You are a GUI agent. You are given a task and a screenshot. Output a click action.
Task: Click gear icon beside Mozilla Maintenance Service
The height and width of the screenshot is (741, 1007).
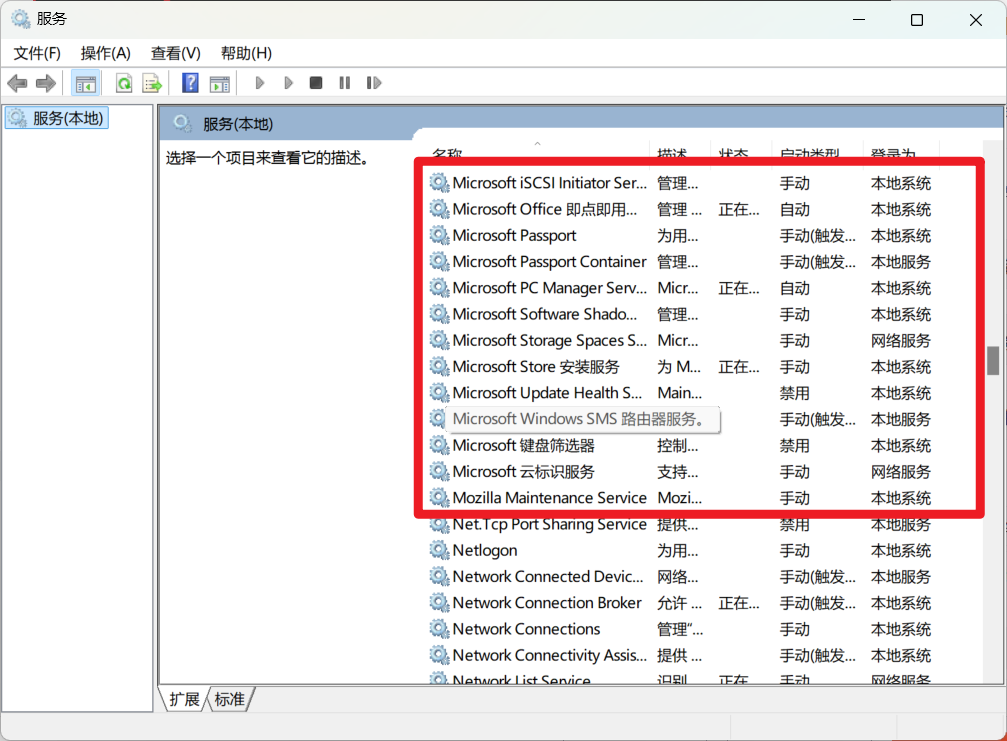point(439,498)
